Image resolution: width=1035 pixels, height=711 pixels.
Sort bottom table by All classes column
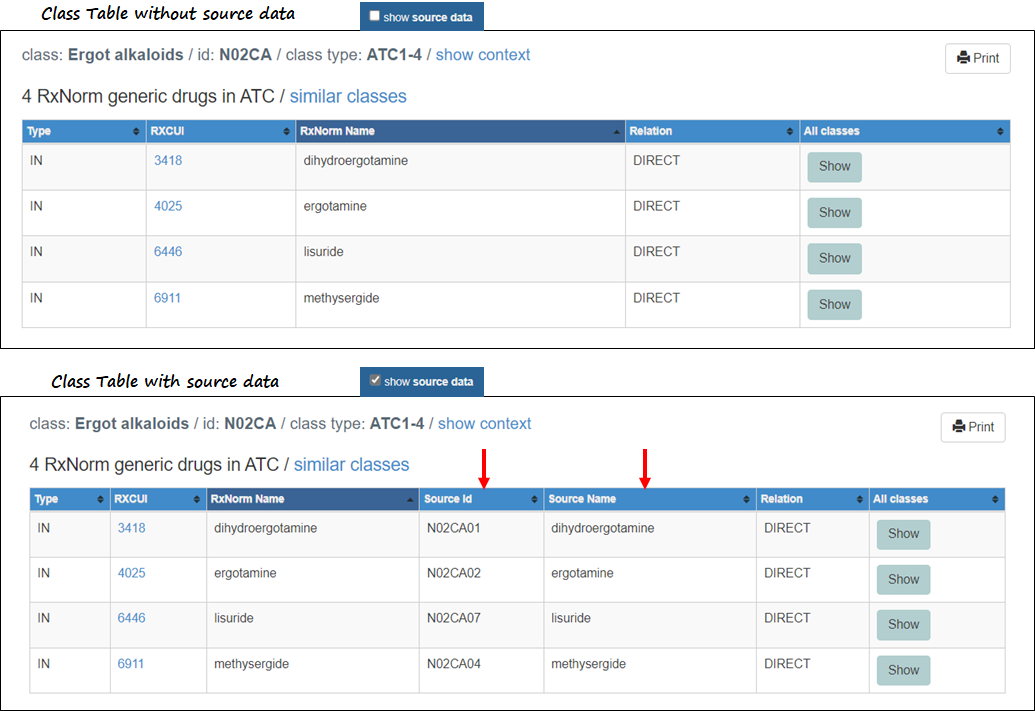937,499
